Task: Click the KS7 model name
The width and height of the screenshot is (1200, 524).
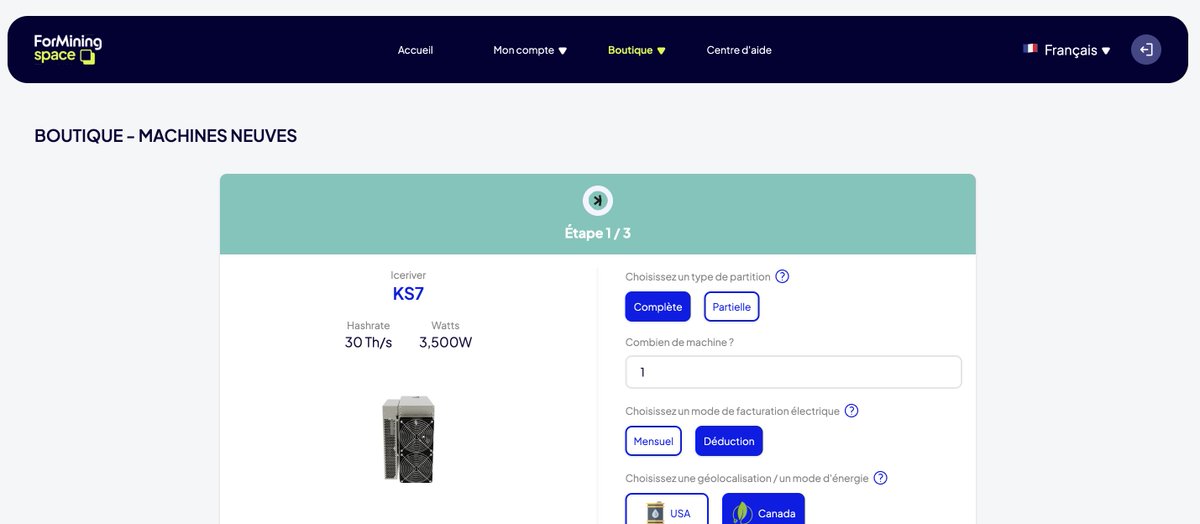Action: (408, 294)
